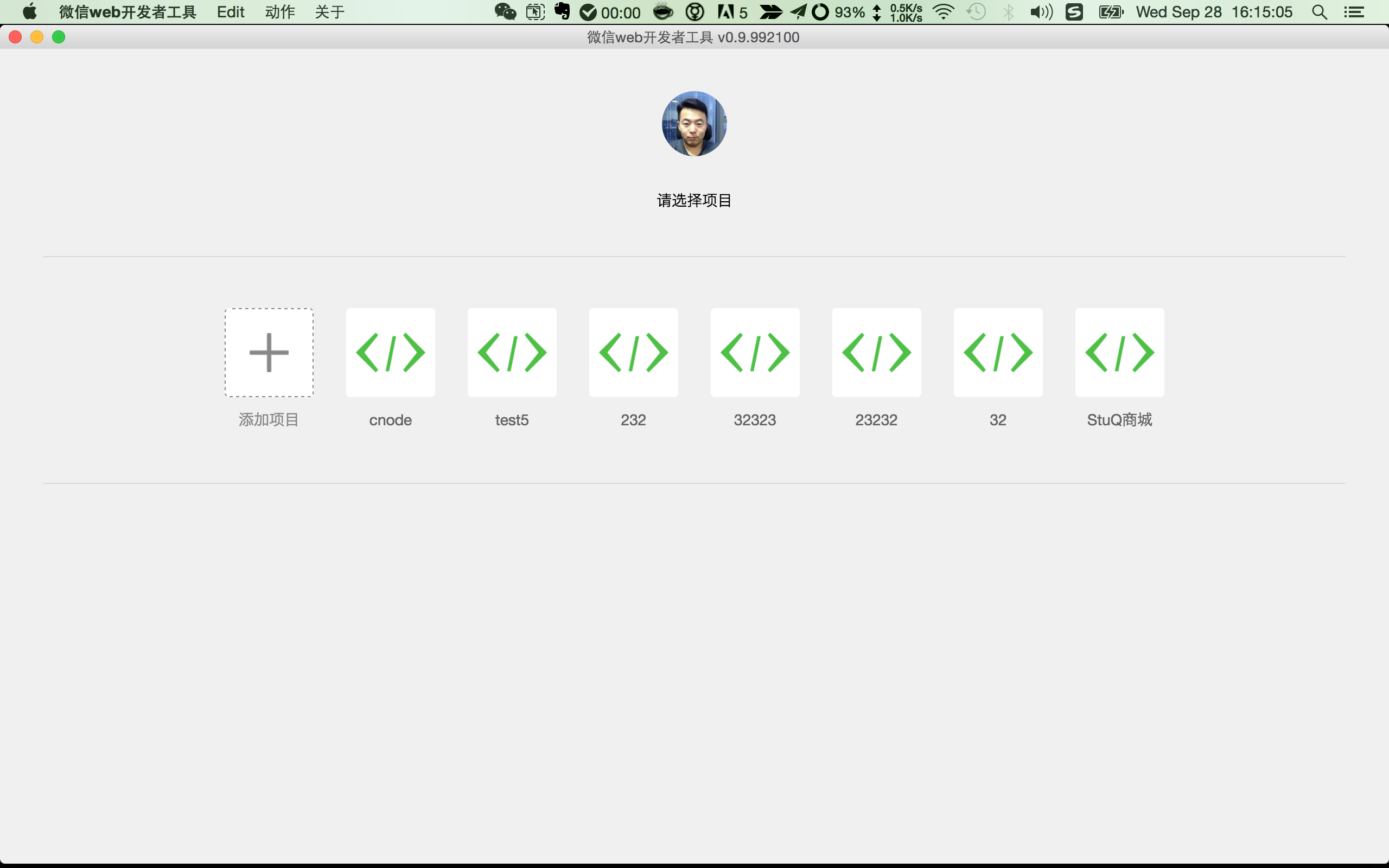Open the 关于 menu
The width and height of the screenshot is (1389, 868).
(330, 12)
